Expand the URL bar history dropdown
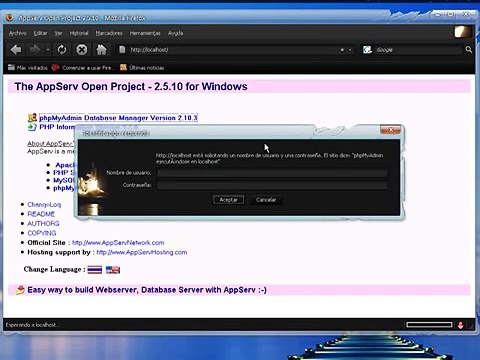 pos(350,50)
